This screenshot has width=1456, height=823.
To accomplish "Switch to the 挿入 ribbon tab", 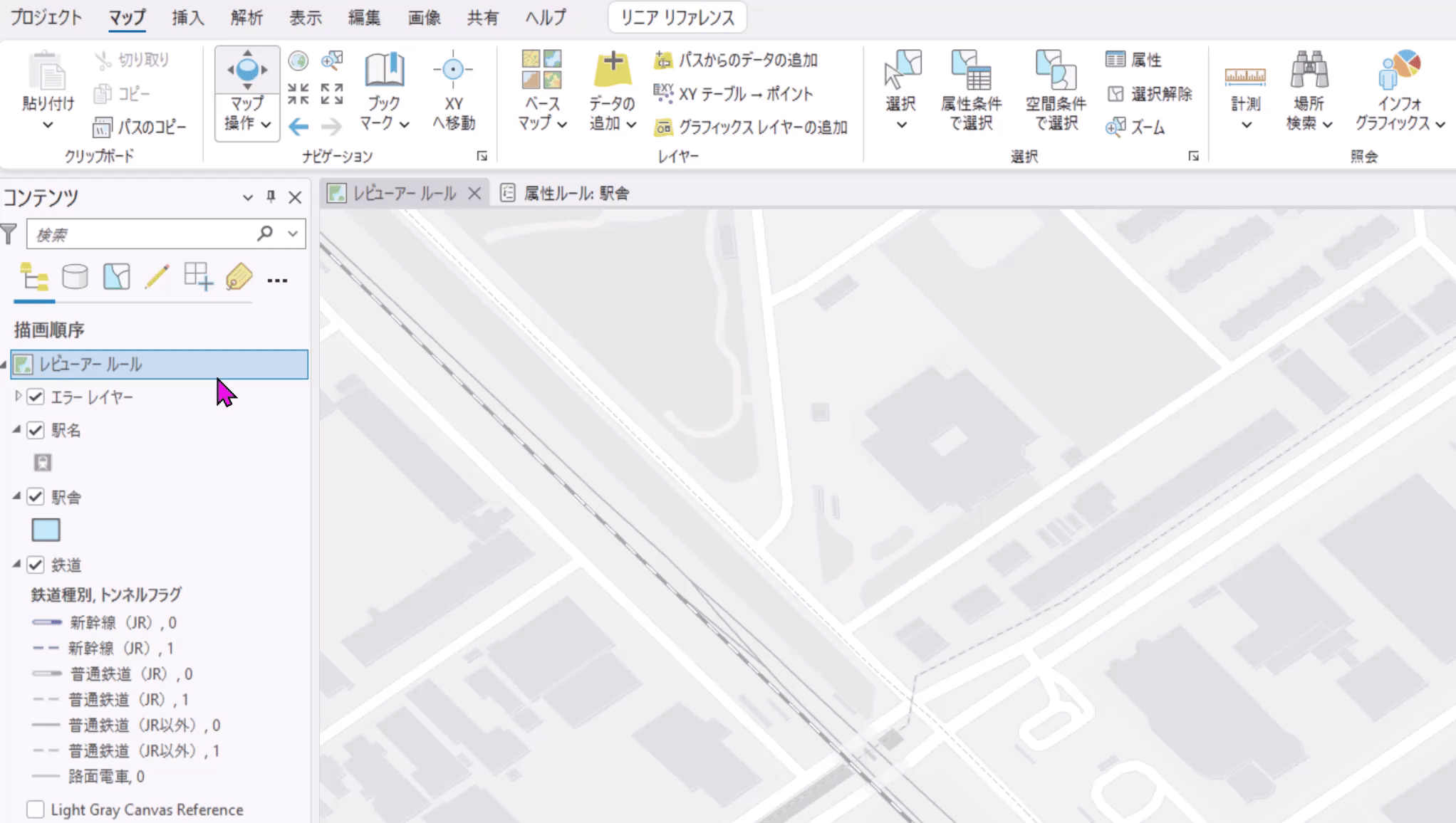I will coord(188,17).
